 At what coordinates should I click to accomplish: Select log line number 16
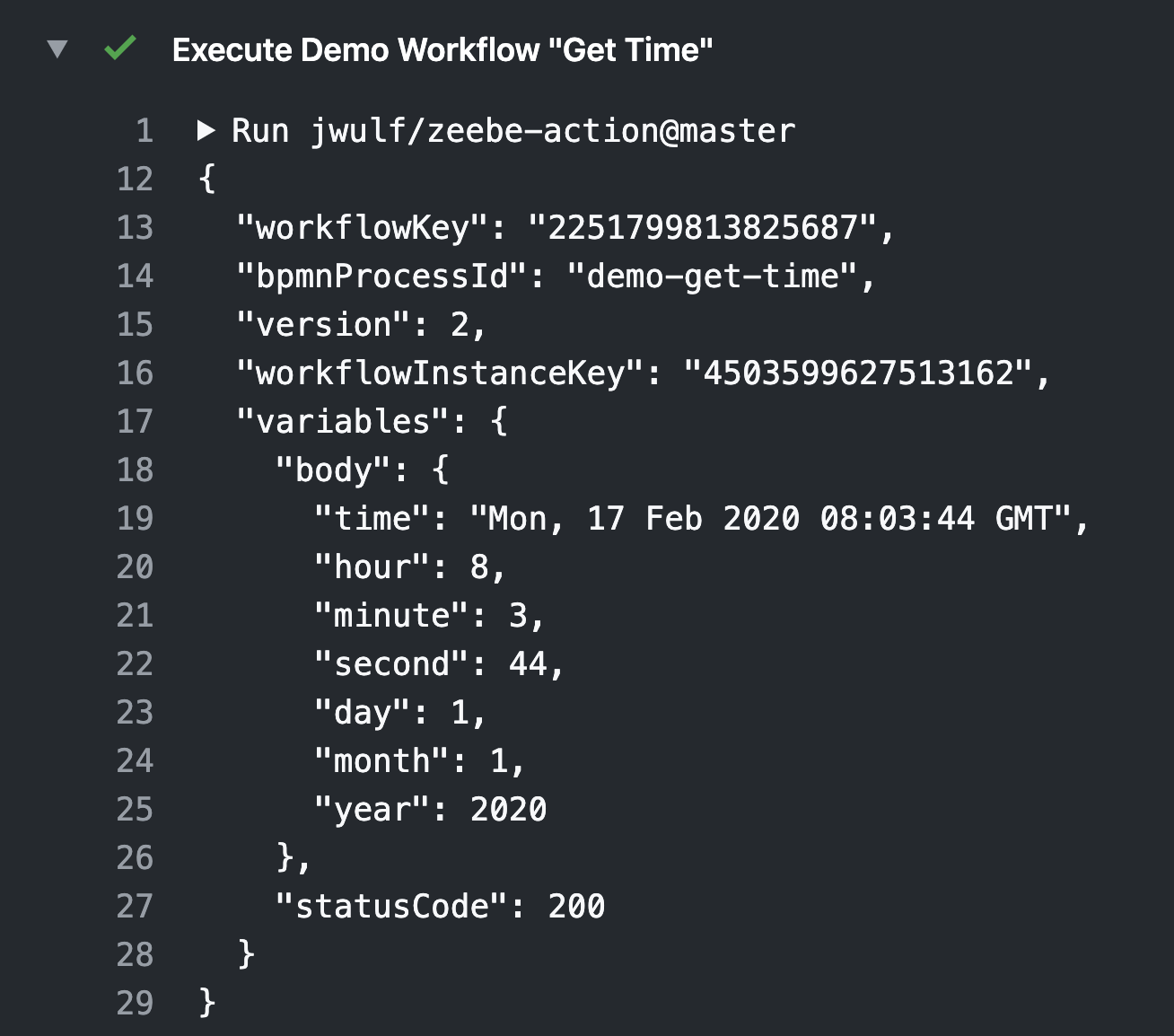136,373
